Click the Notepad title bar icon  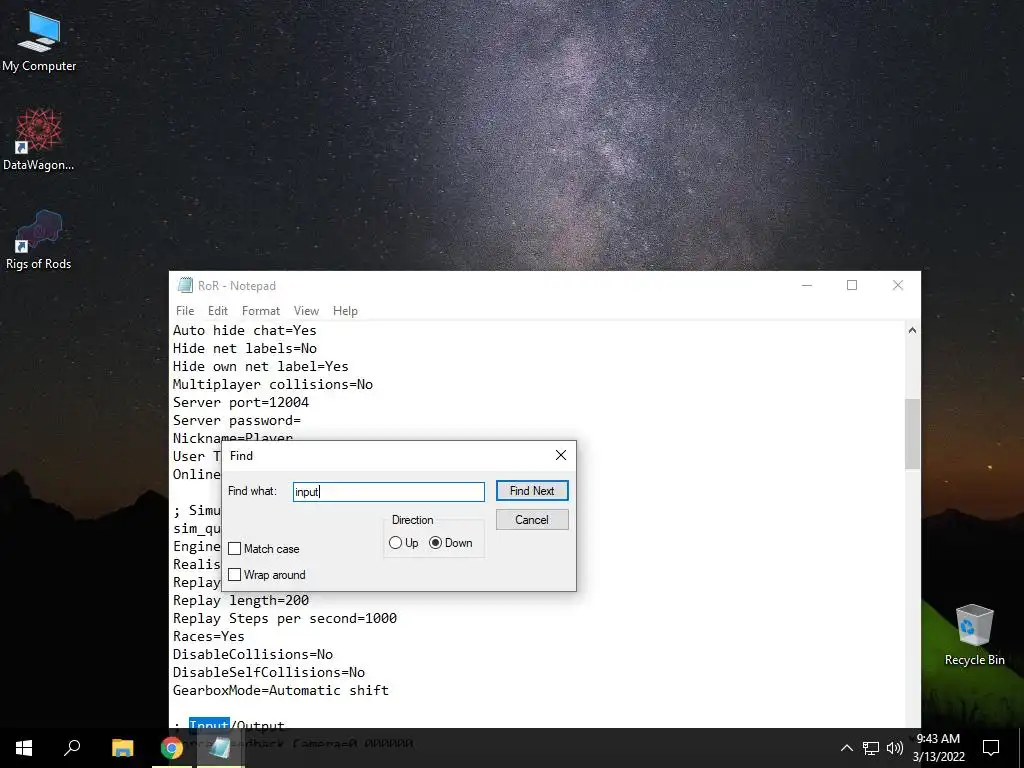coord(185,285)
